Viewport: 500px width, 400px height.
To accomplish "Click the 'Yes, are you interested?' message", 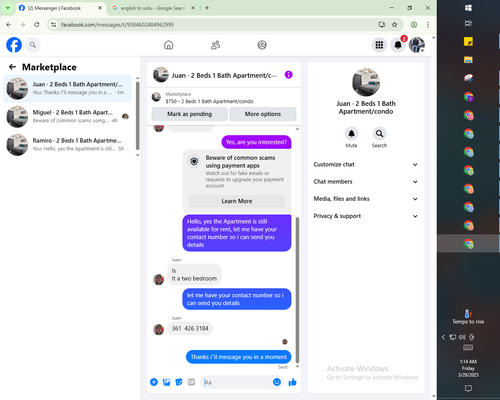I will click(256, 142).
